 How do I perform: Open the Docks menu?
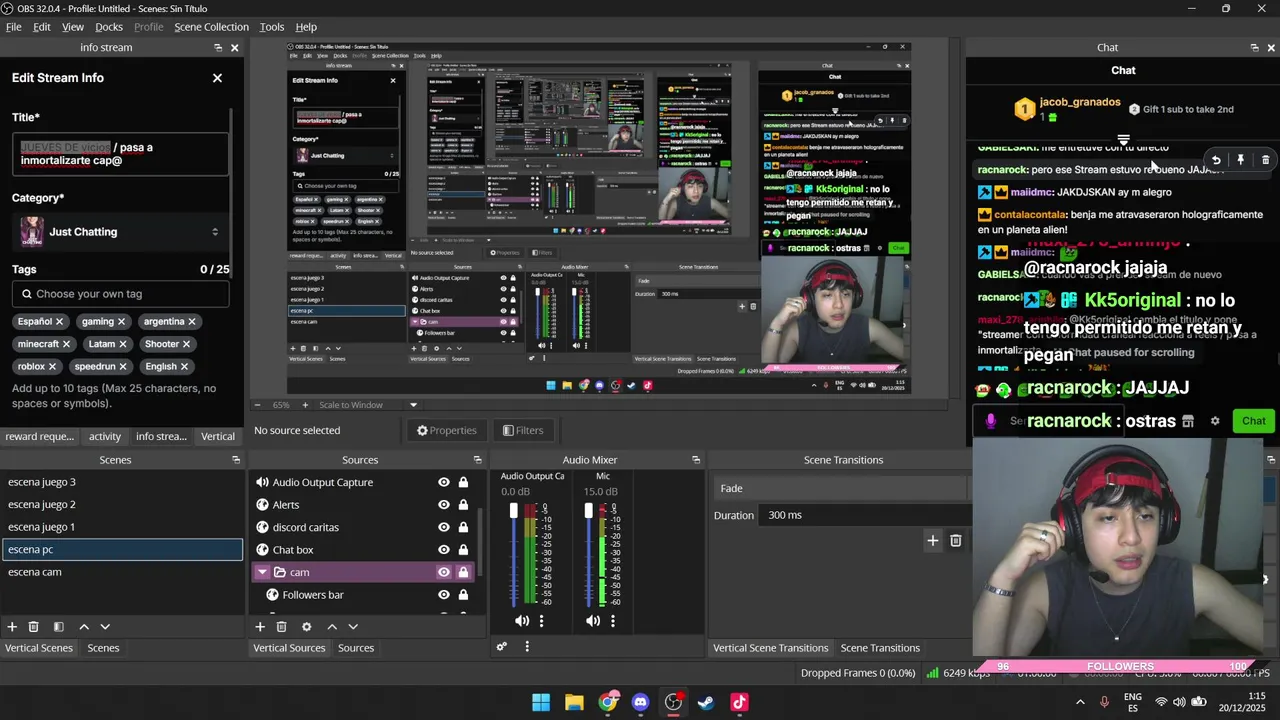tap(109, 27)
